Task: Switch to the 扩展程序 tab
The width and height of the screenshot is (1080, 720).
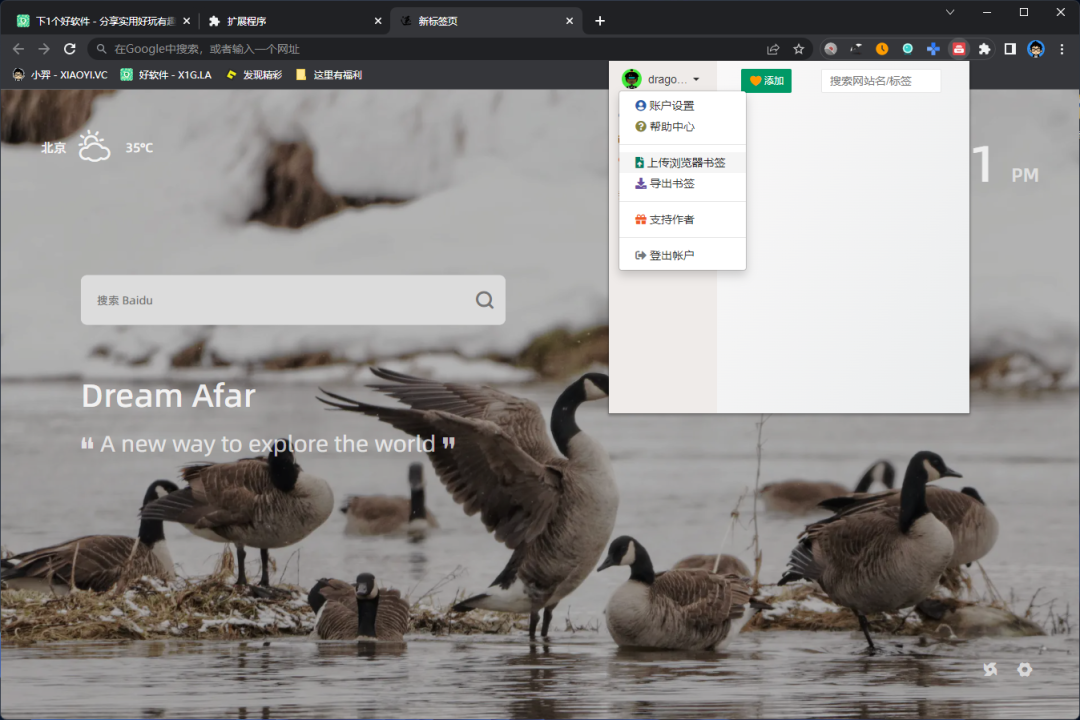Action: pos(294,21)
